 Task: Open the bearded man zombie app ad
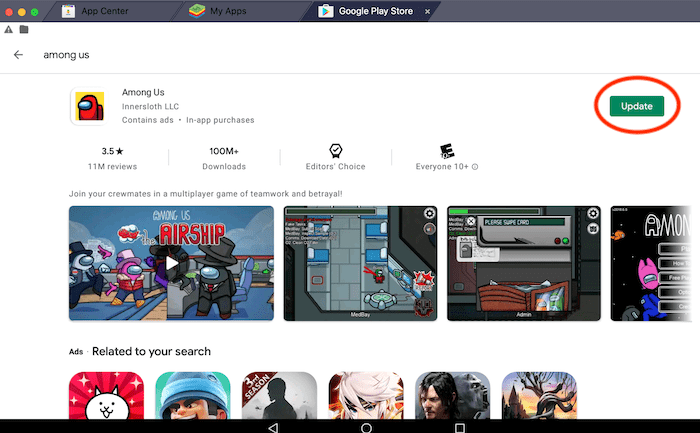tap(453, 396)
